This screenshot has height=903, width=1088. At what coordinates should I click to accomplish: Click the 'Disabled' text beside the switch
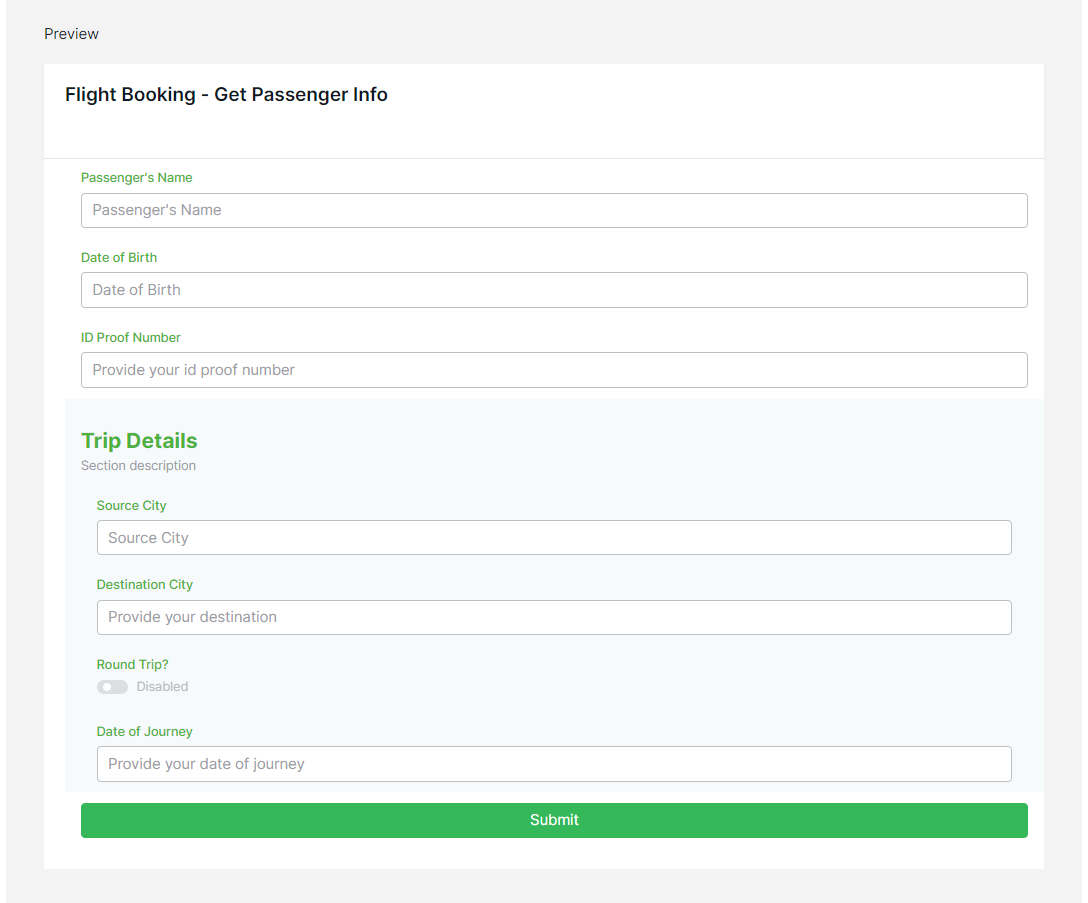pos(162,687)
